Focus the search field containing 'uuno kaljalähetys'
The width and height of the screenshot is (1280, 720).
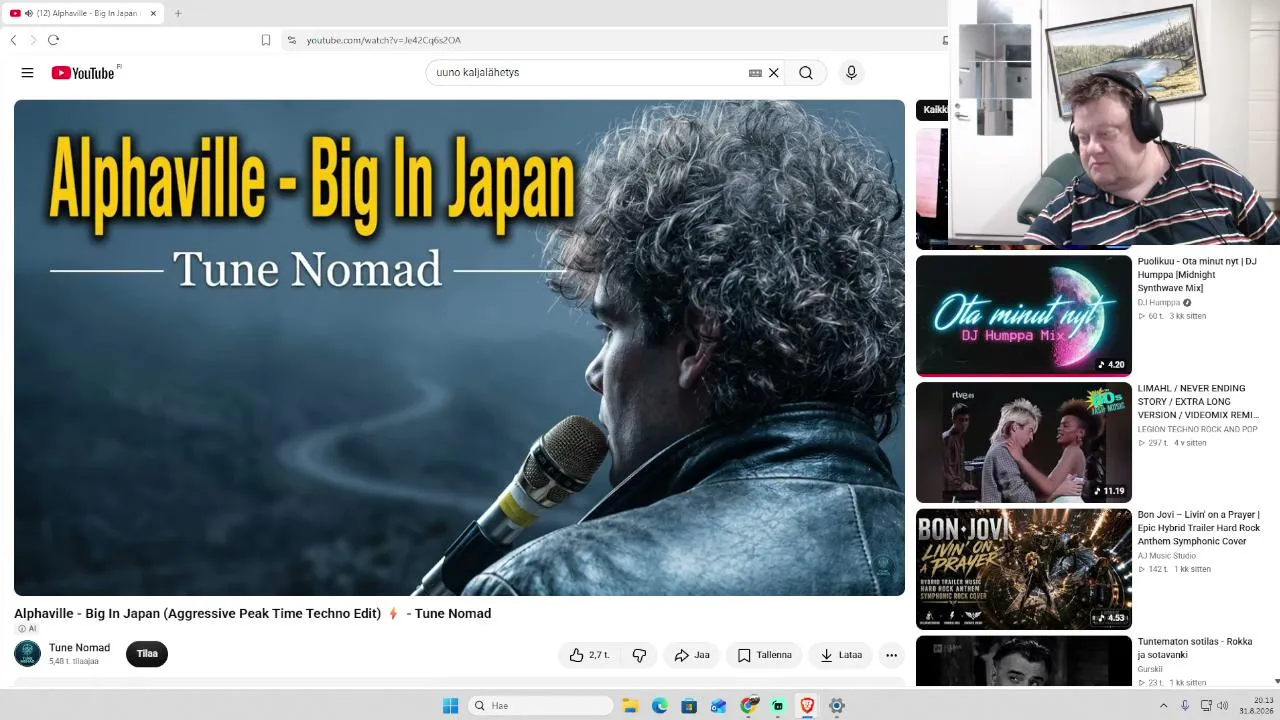[x=590, y=73]
